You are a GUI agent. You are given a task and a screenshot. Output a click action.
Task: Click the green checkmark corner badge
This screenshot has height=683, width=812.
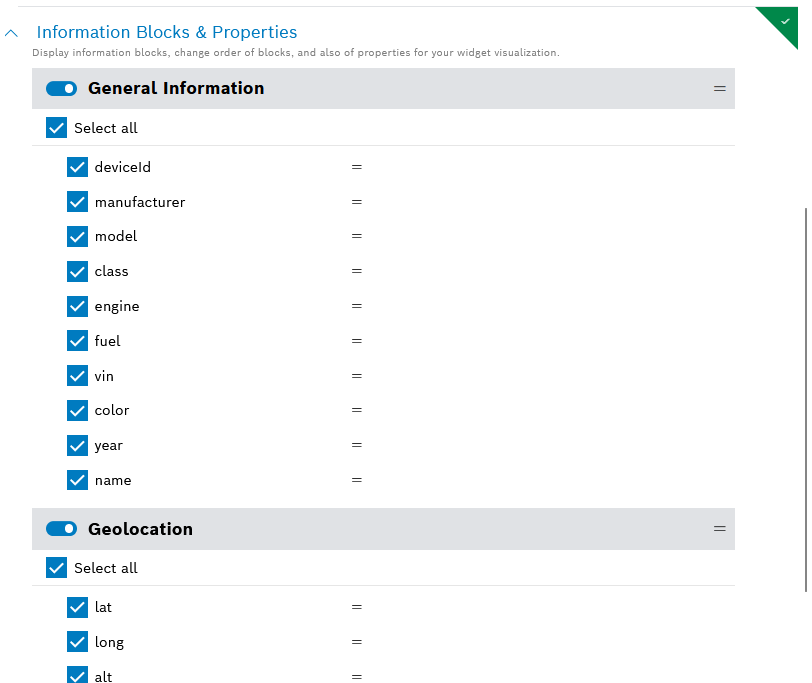(x=785, y=20)
